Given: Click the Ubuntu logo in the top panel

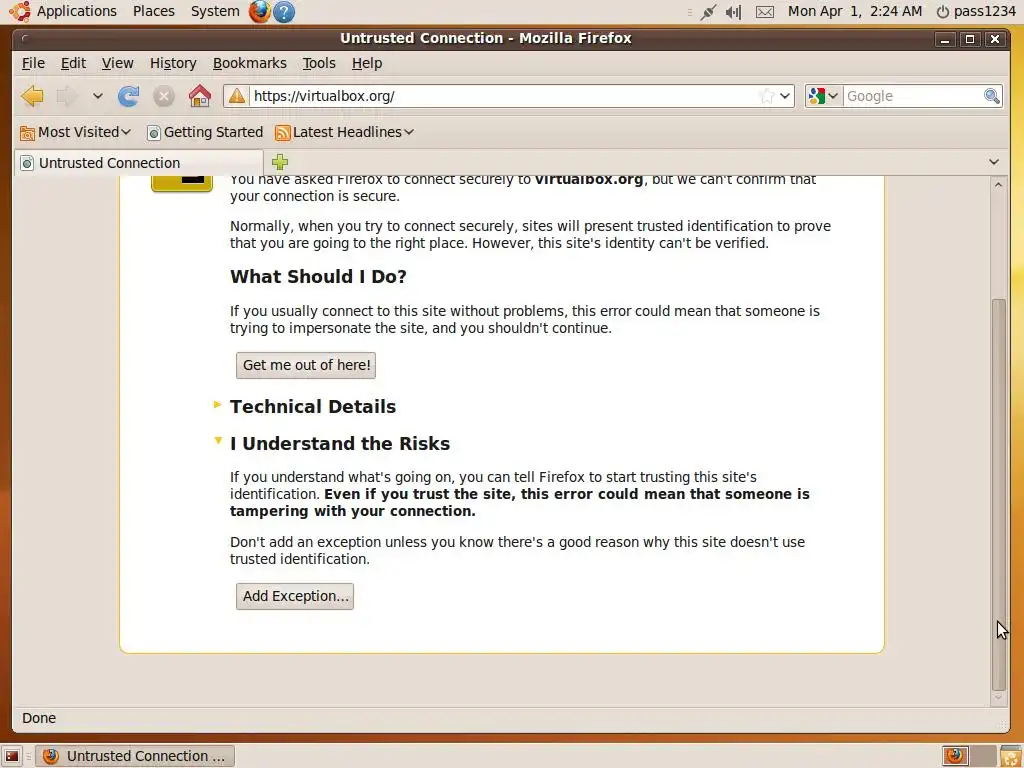Looking at the screenshot, I should pyautogui.click(x=20, y=11).
